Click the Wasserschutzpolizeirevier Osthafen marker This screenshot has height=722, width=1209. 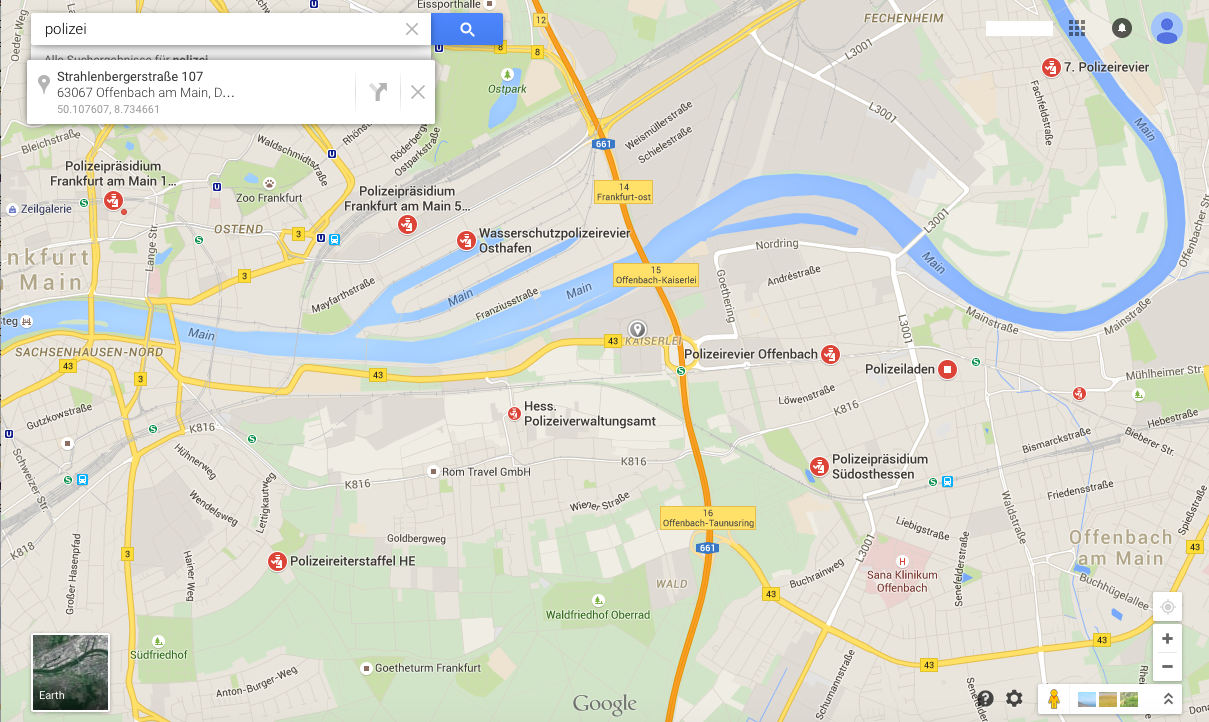point(466,240)
